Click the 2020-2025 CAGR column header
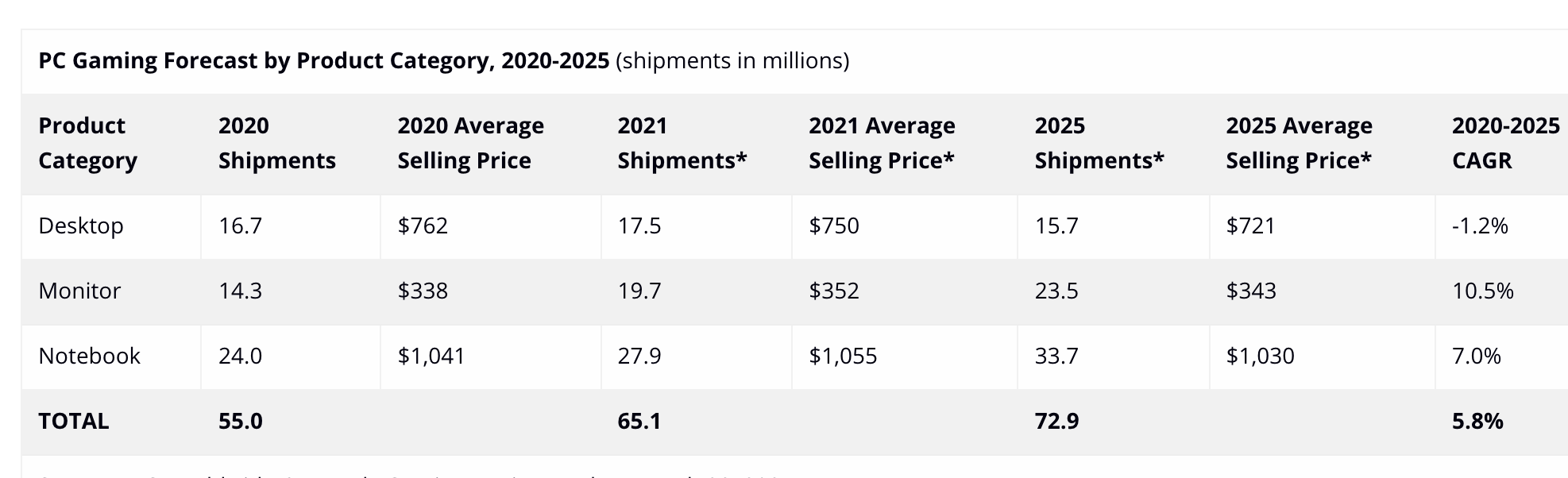The height and width of the screenshot is (478, 1568). pyautogui.click(x=1505, y=143)
